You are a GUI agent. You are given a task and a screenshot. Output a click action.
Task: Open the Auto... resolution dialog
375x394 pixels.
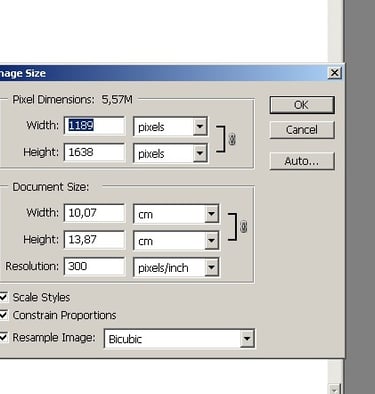(302, 161)
